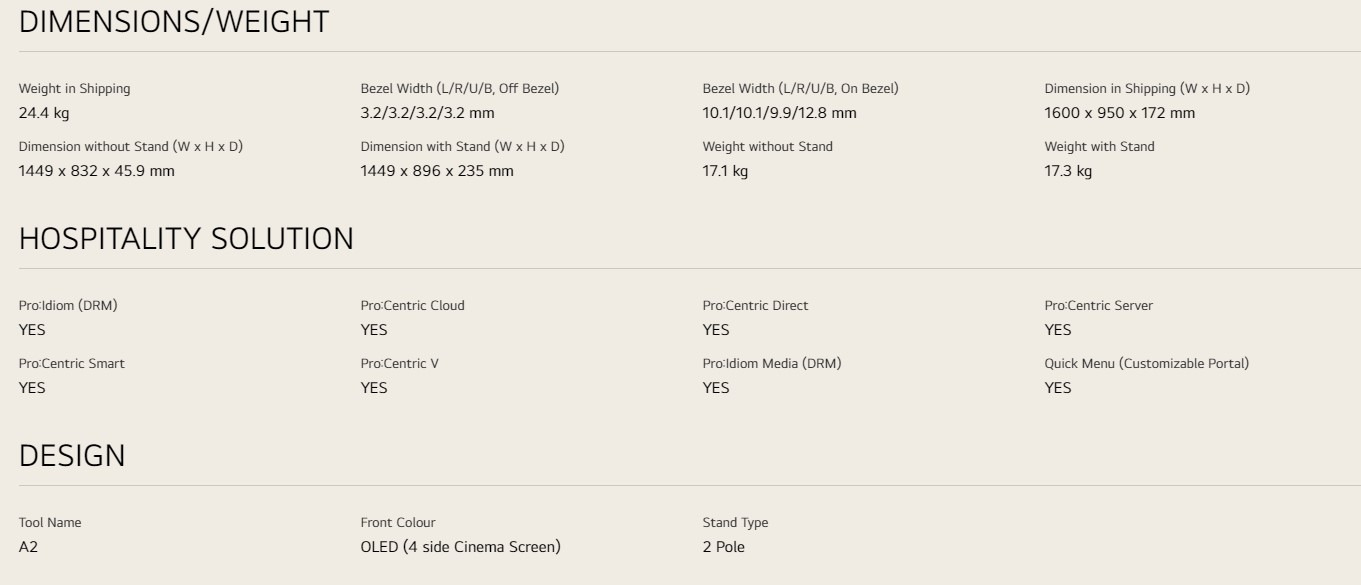Select the 1600 x 950 x 172 mm value

(1120, 113)
